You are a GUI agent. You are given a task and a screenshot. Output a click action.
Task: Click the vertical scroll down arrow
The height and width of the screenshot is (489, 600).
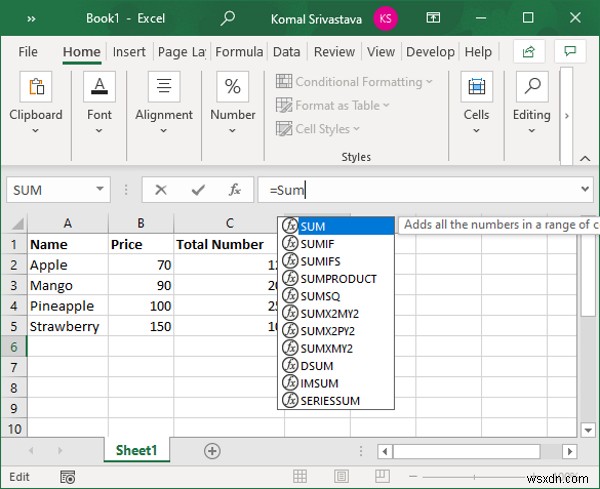[588, 430]
